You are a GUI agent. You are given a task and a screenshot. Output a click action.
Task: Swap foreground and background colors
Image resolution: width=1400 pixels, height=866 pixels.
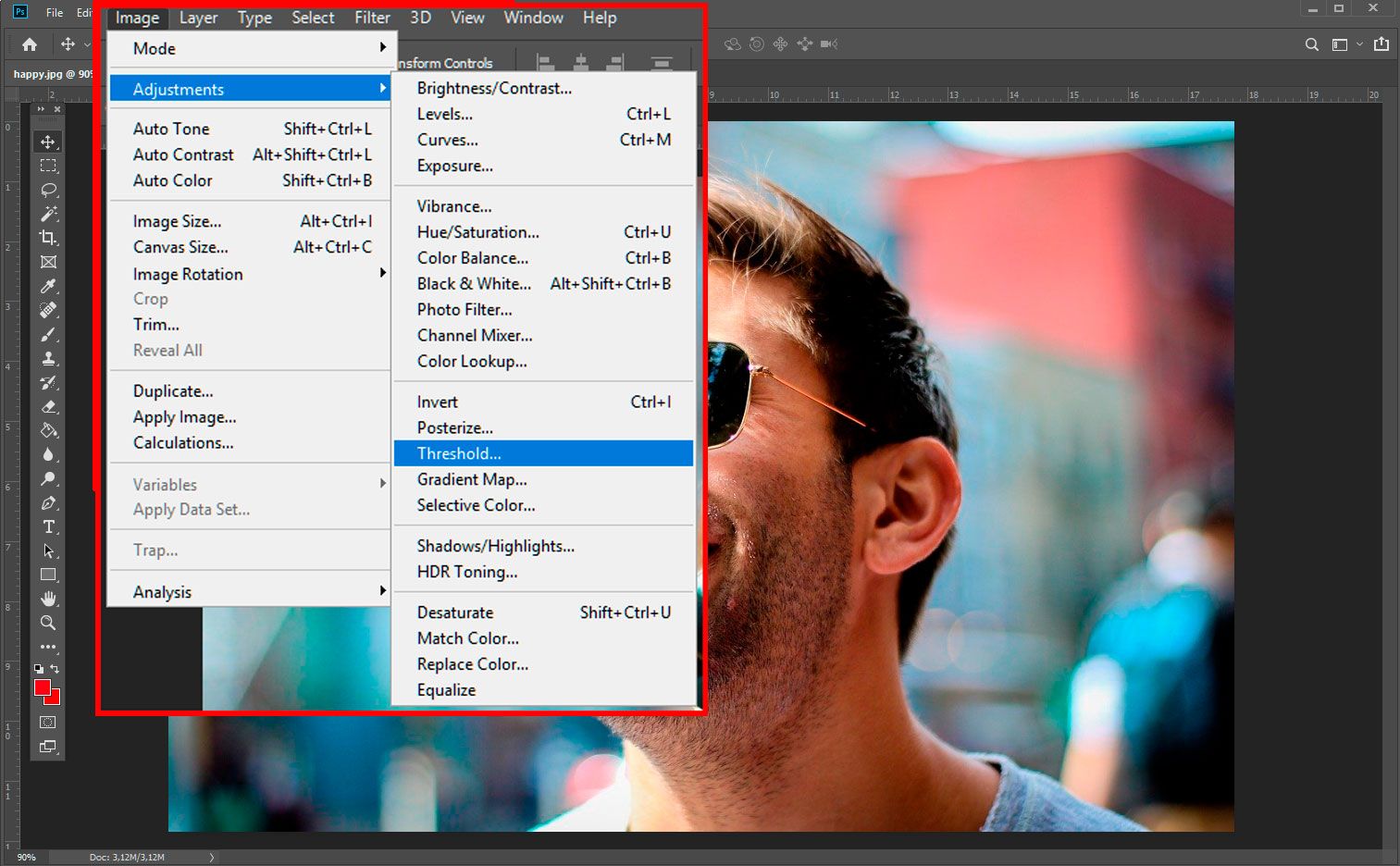pos(55,668)
